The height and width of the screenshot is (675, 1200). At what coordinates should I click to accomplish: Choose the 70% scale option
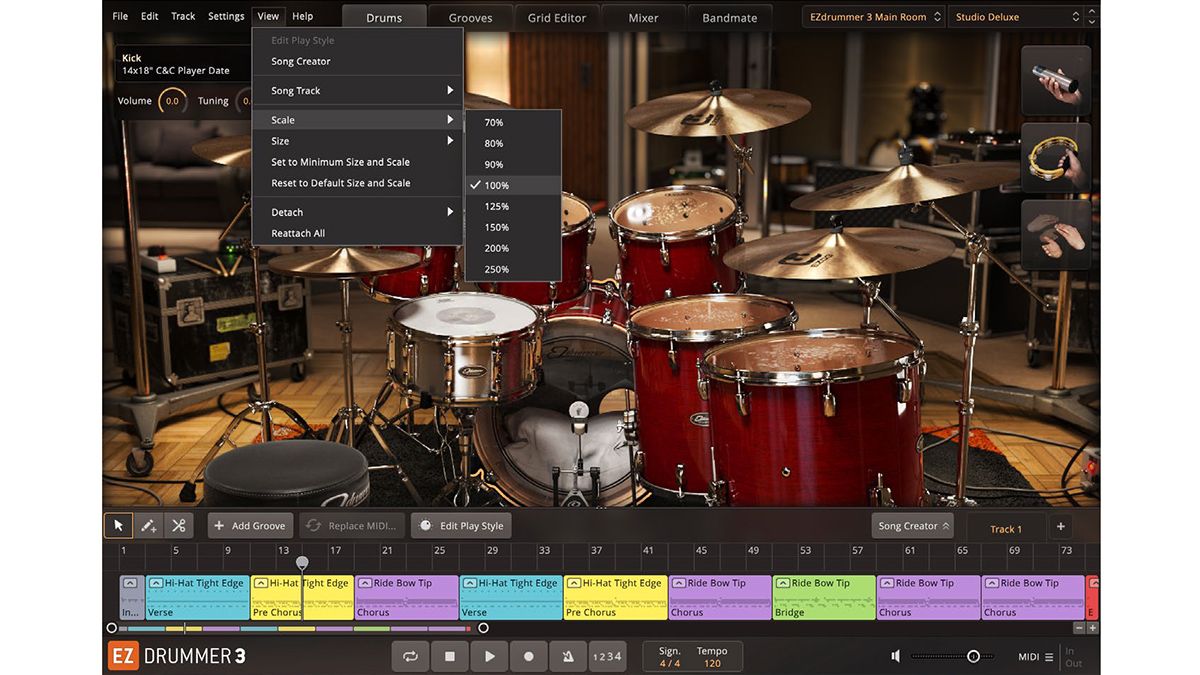pos(514,122)
